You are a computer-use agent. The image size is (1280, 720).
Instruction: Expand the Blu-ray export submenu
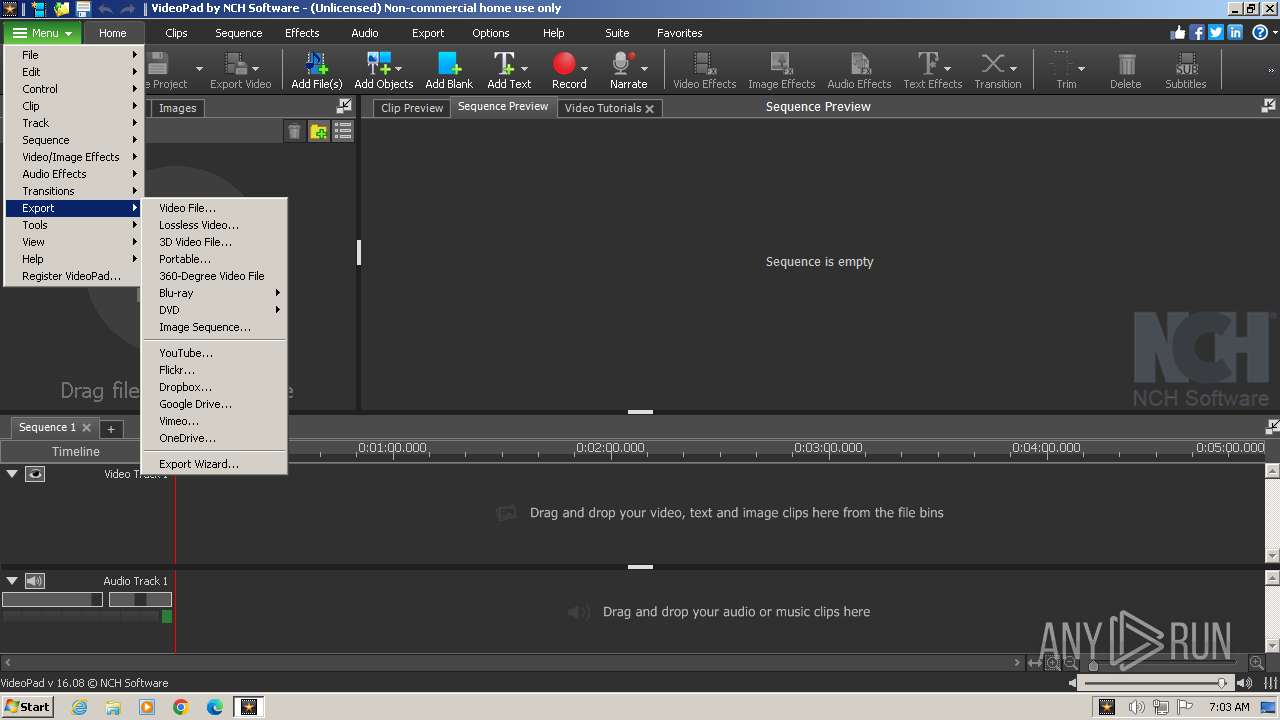[214, 293]
